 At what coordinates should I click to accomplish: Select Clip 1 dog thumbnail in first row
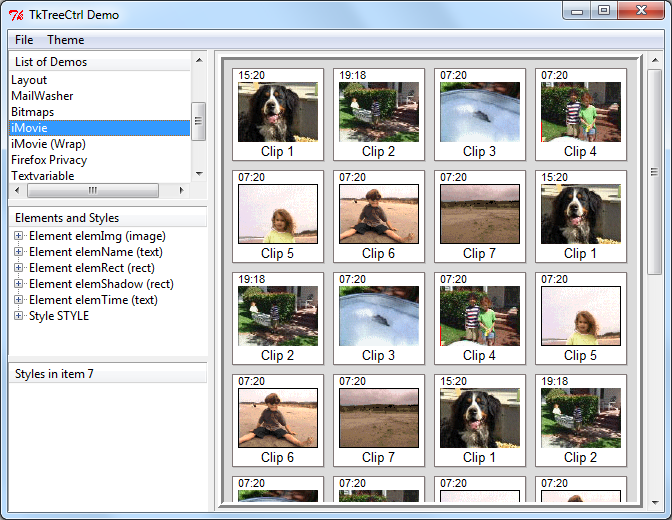(x=278, y=112)
